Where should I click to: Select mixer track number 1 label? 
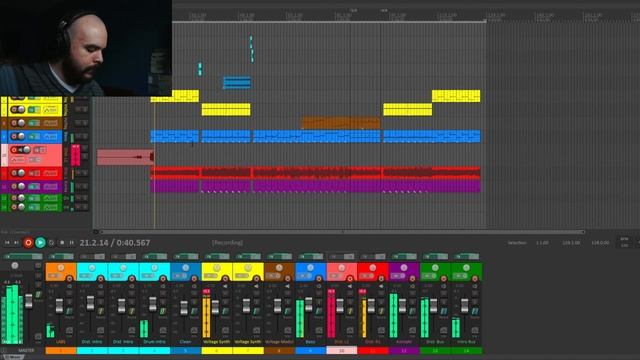[x=61, y=351]
